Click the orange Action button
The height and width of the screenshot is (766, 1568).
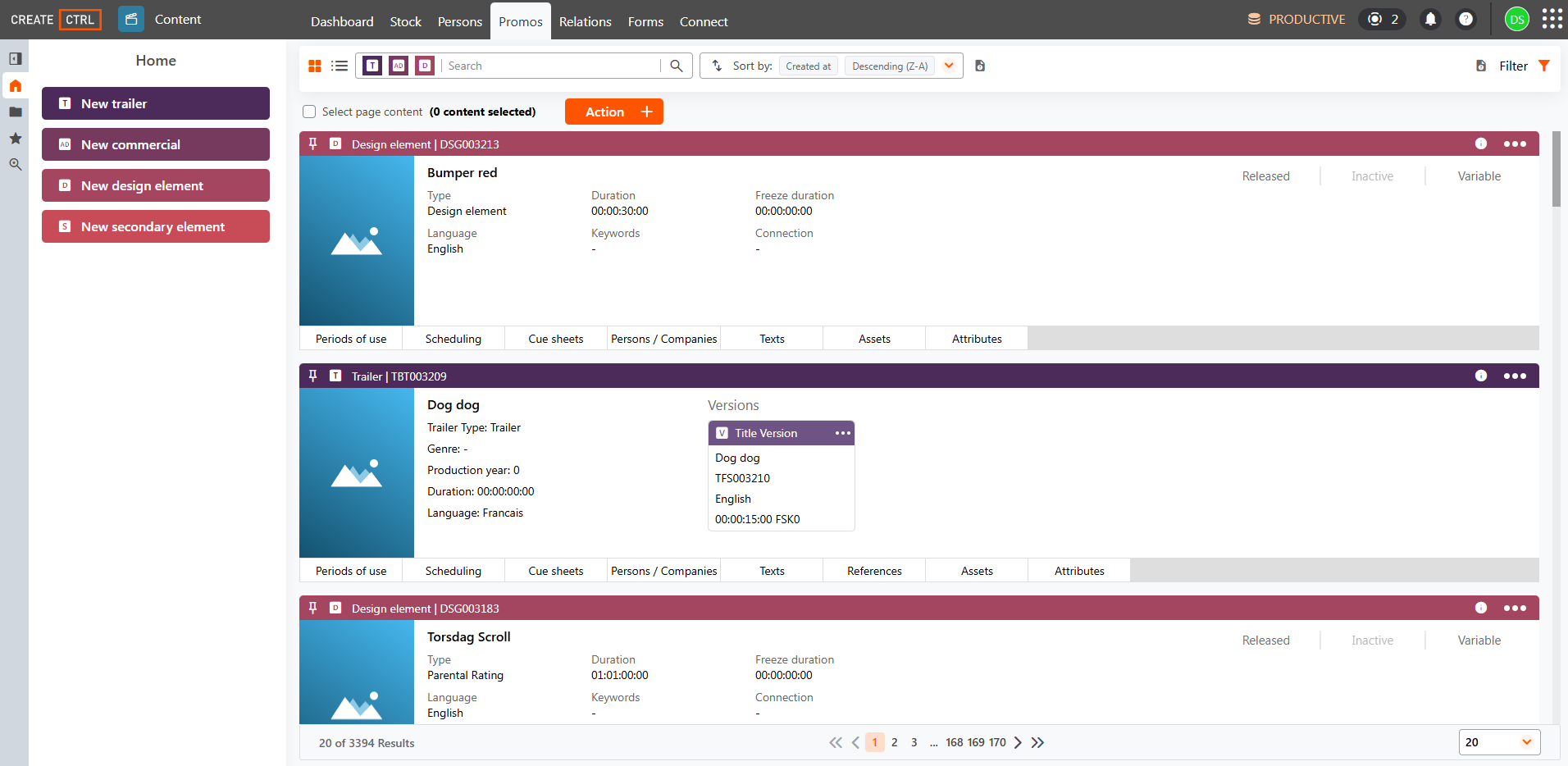[614, 112]
